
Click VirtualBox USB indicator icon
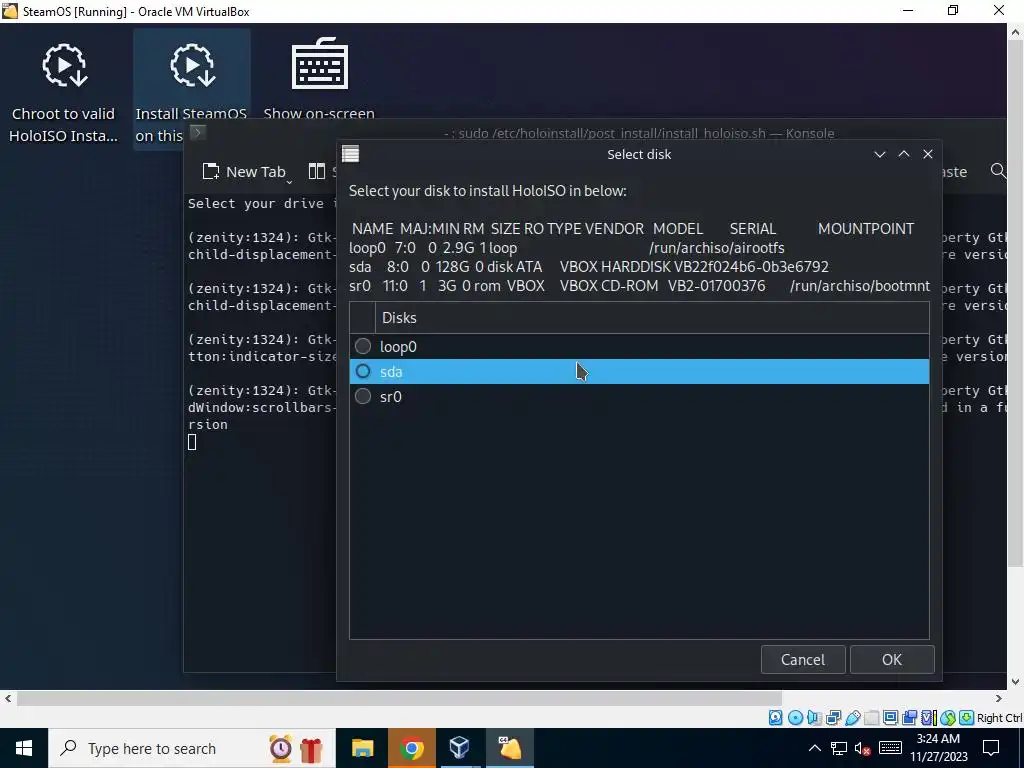(x=852, y=718)
